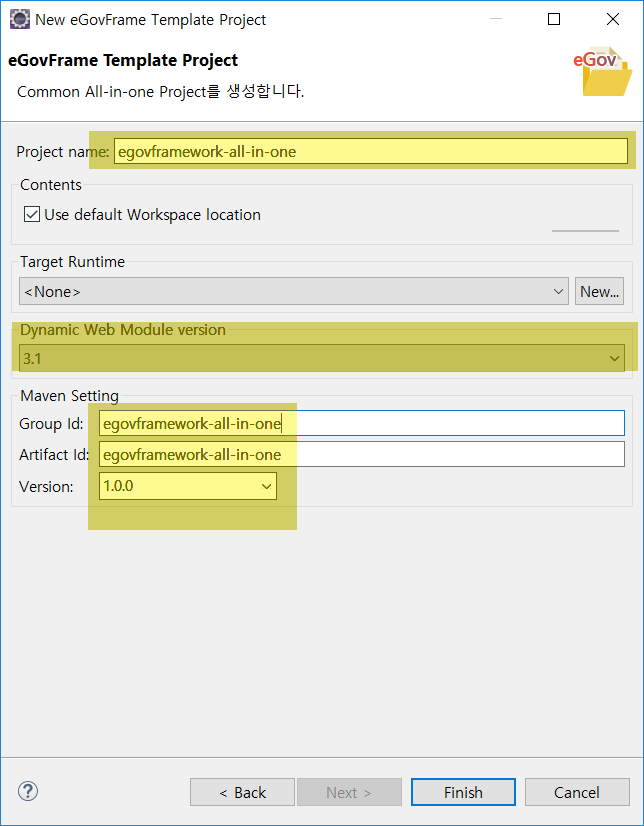This screenshot has height=826, width=644.
Task: Click the Artifact Id text field
Action: 362,455
